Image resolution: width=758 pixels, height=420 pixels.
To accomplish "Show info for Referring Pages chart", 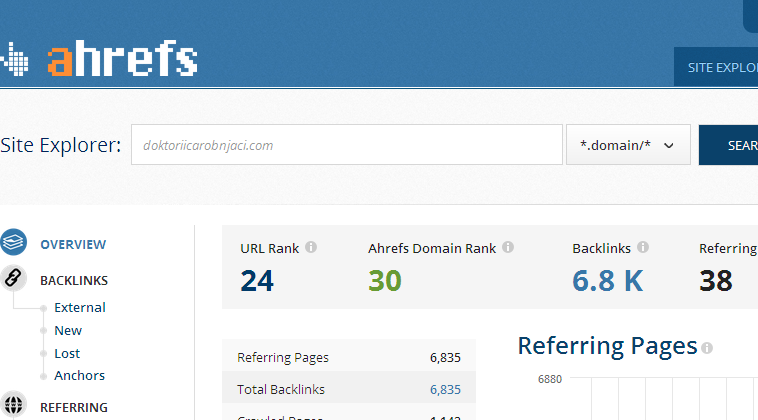I will (707, 348).
